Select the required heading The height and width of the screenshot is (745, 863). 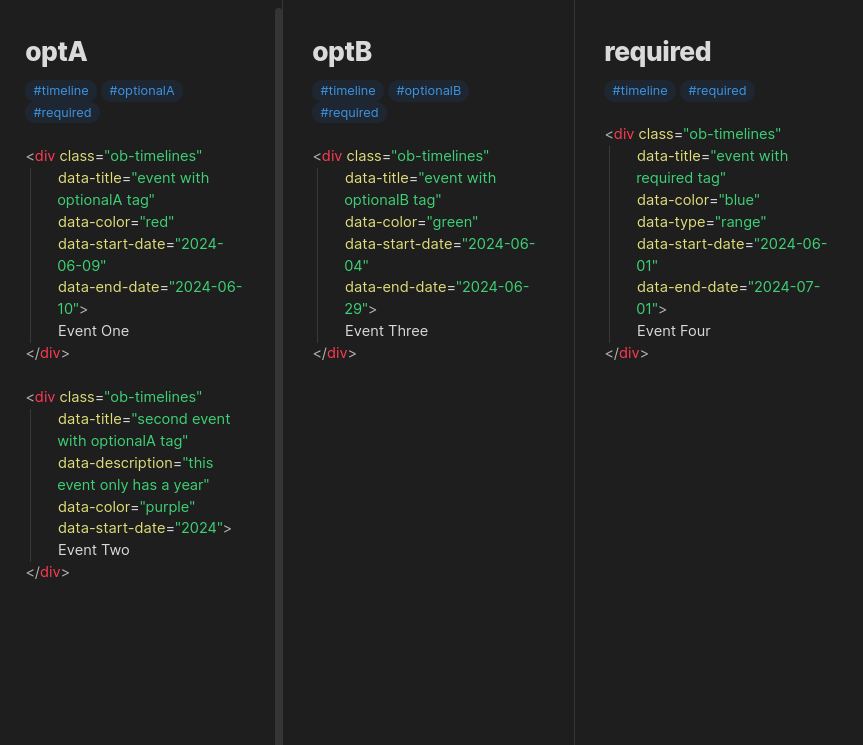tap(657, 52)
